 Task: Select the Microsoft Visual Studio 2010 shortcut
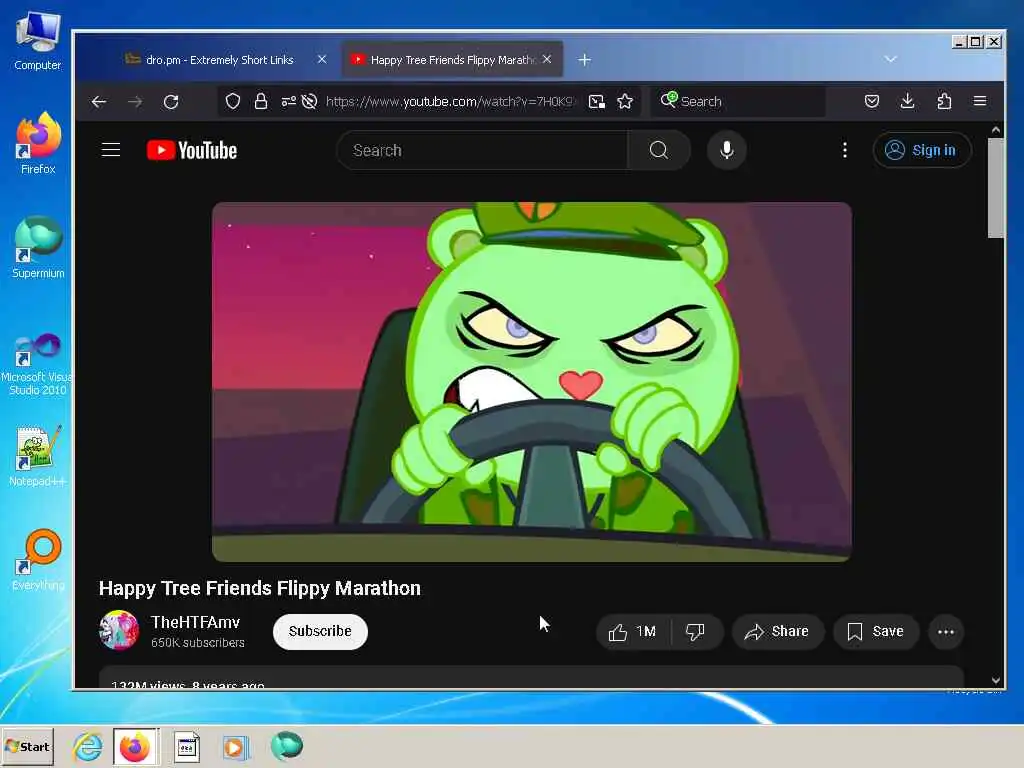point(37,364)
